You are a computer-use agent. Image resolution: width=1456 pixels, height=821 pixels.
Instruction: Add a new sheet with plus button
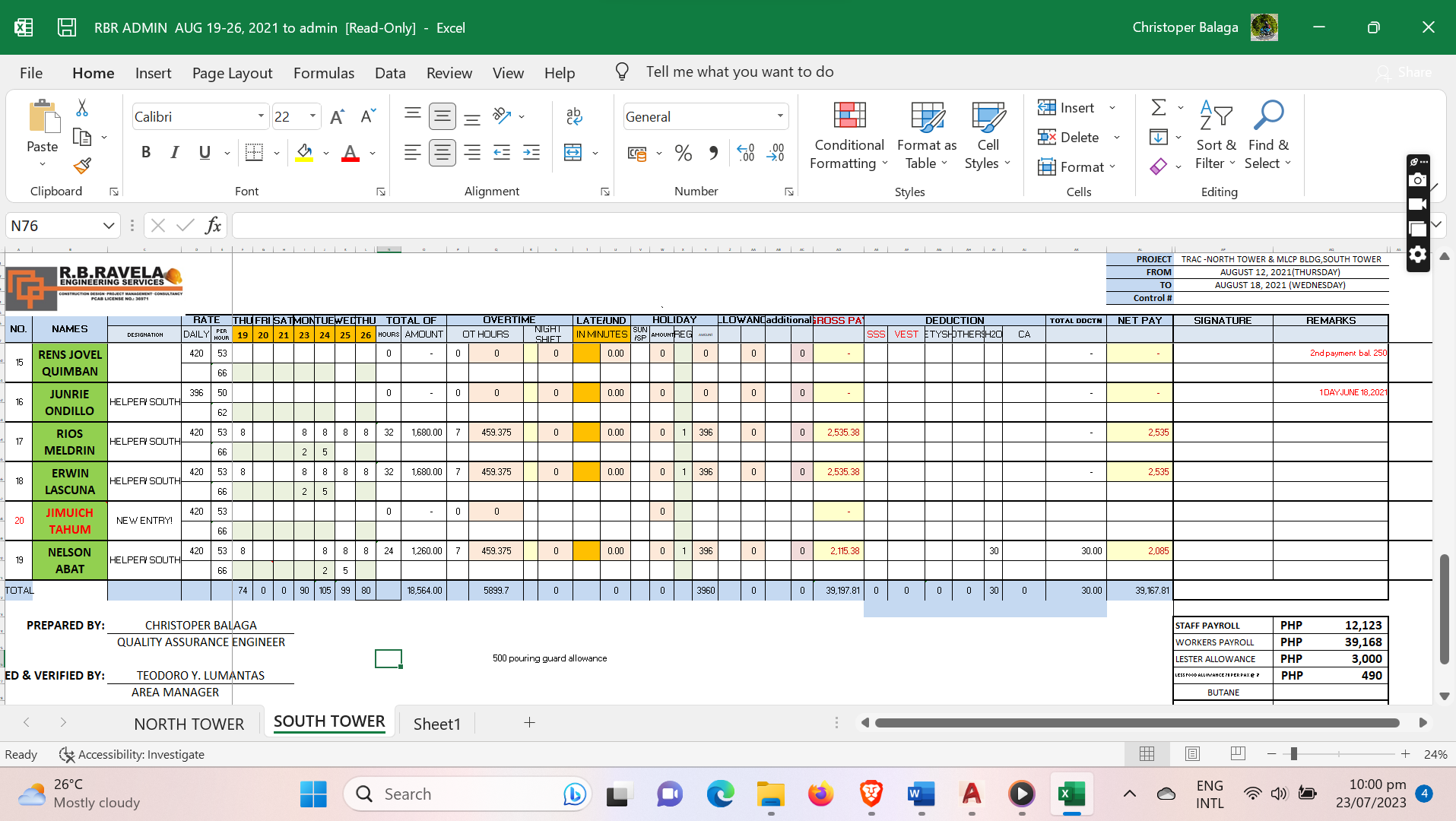tap(530, 722)
